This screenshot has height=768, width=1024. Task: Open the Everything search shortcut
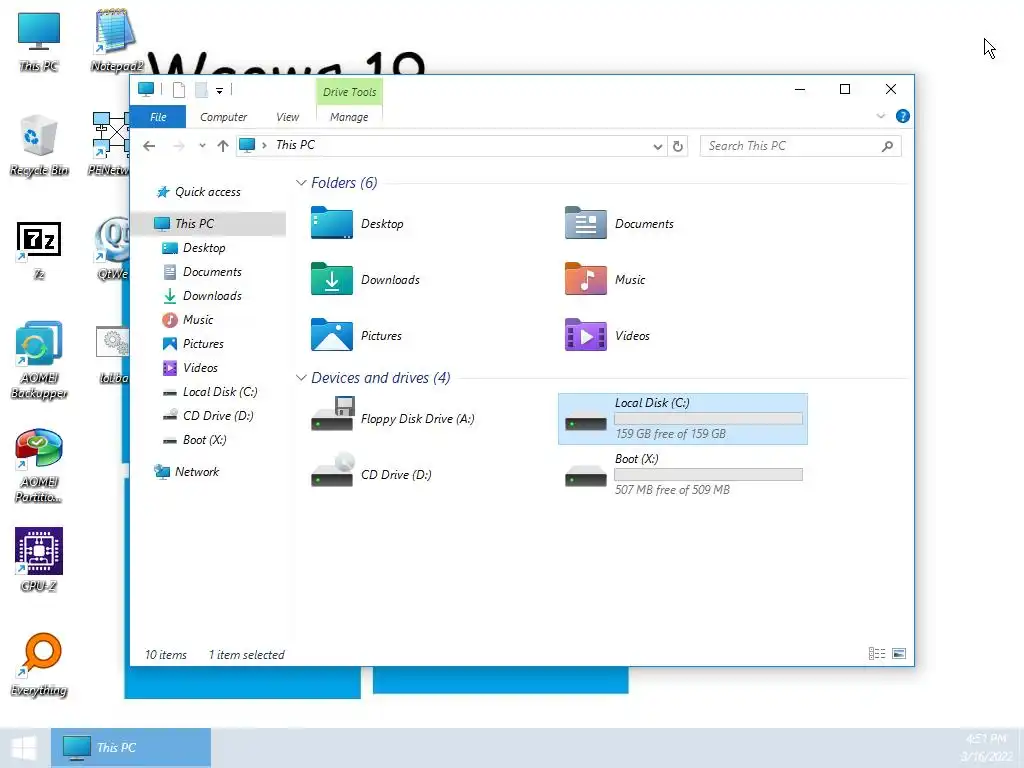point(39,665)
